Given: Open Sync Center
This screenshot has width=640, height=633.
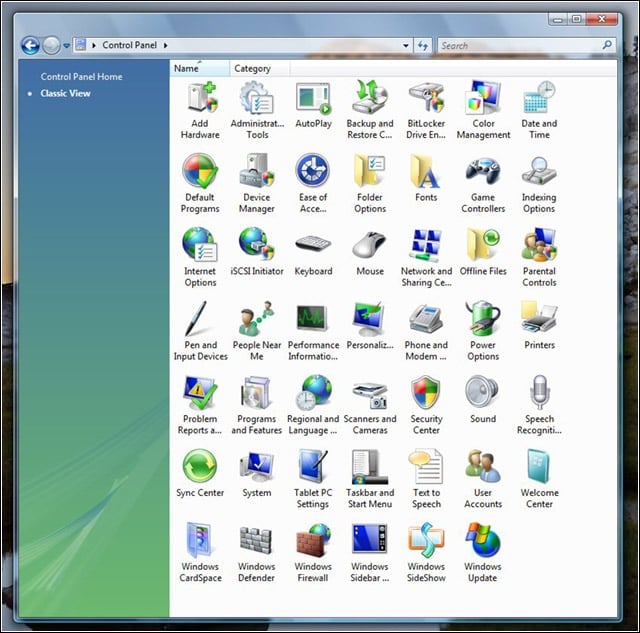Looking at the screenshot, I should [x=200, y=474].
